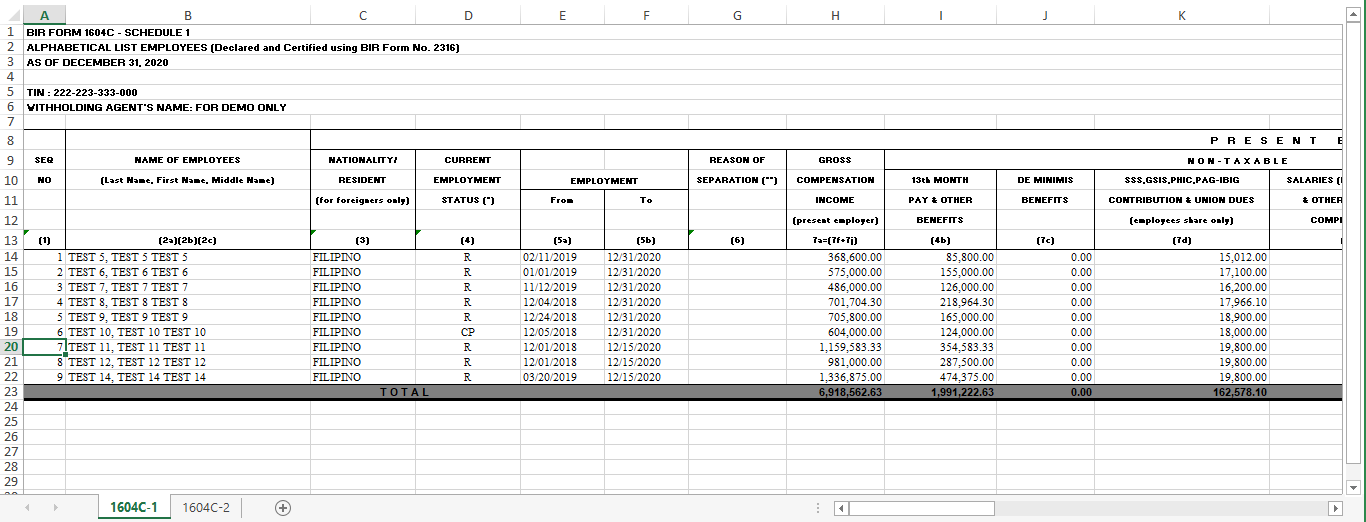This screenshot has height=522, width=1366.
Task: Select column B header
Action: (187, 15)
